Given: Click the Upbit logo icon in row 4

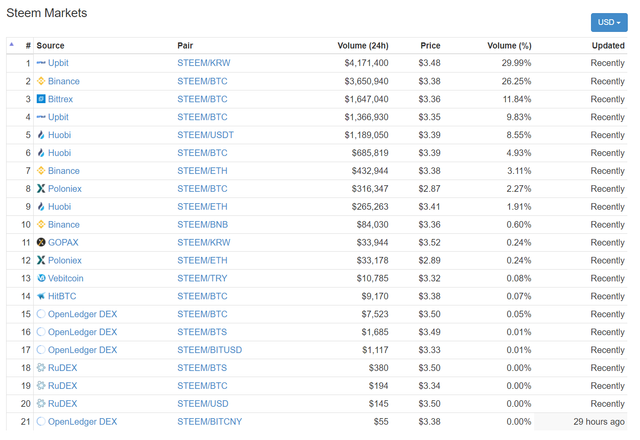Looking at the screenshot, I should coord(41,117).
